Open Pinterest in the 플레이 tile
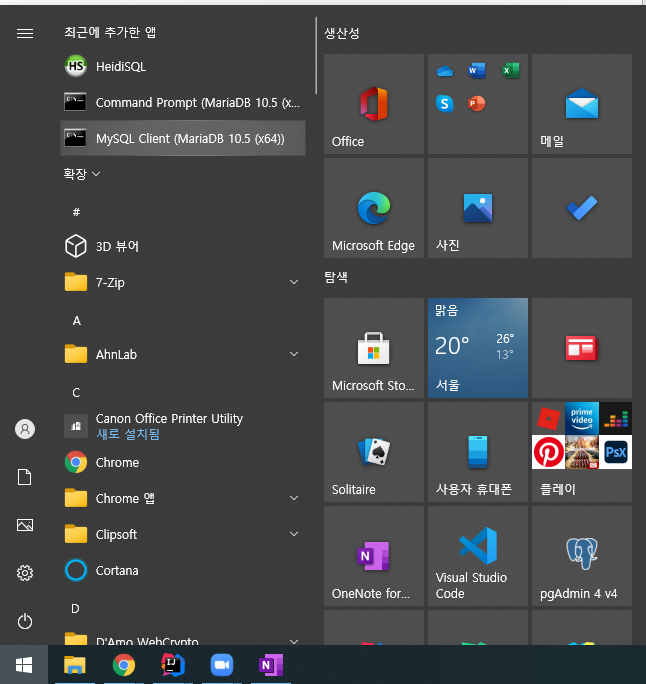The image size is (646, 684). tap(548, 452)
